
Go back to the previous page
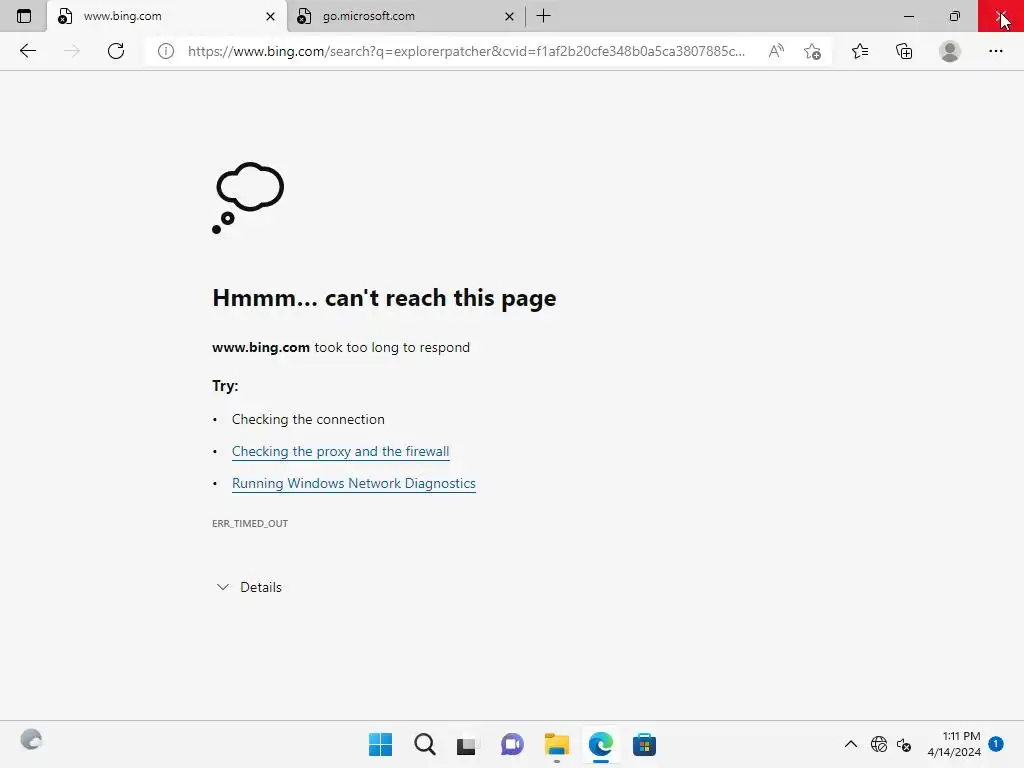click(27, 51)
